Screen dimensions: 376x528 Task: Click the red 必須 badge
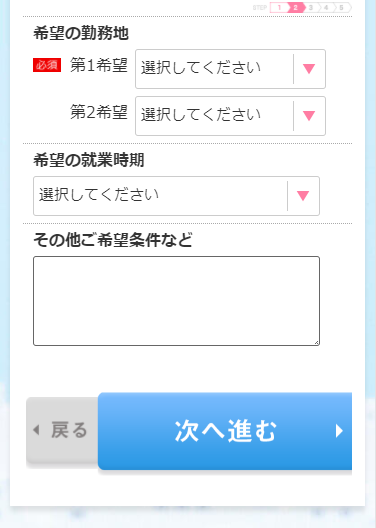(47, 65)
